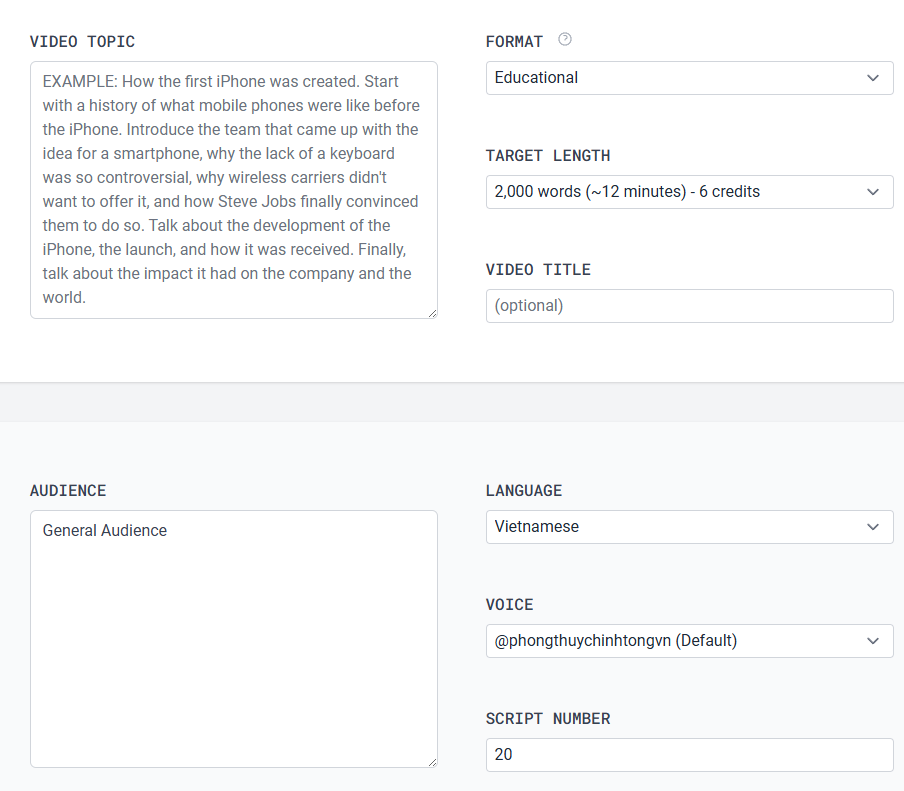The height and width of the screenshot is (791, 904).
Task: Open the Voice dropdown with @phongthuychinhtongvn
Action: click(x=690, y=641)
